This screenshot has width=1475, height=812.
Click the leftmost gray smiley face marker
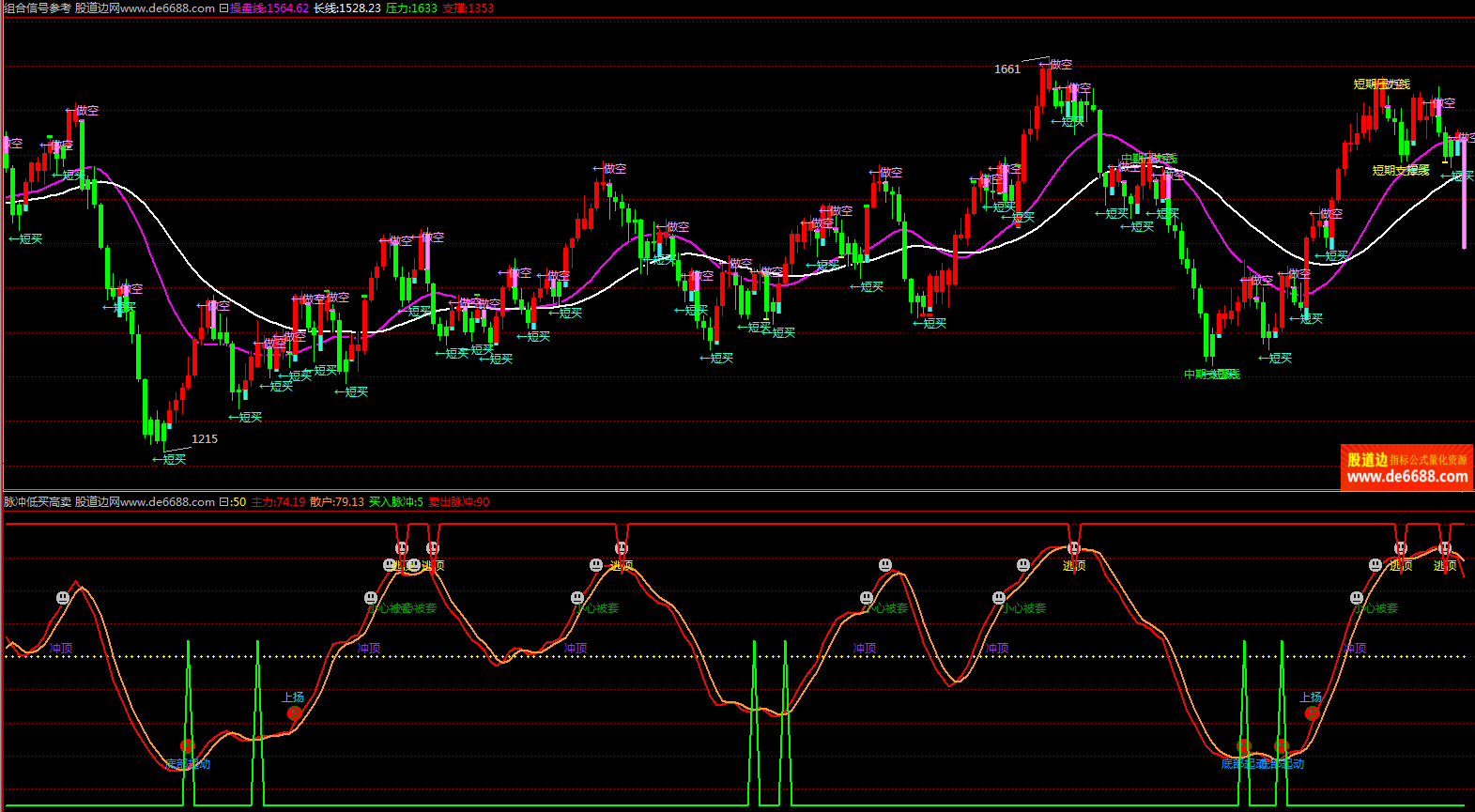point(63,598)
